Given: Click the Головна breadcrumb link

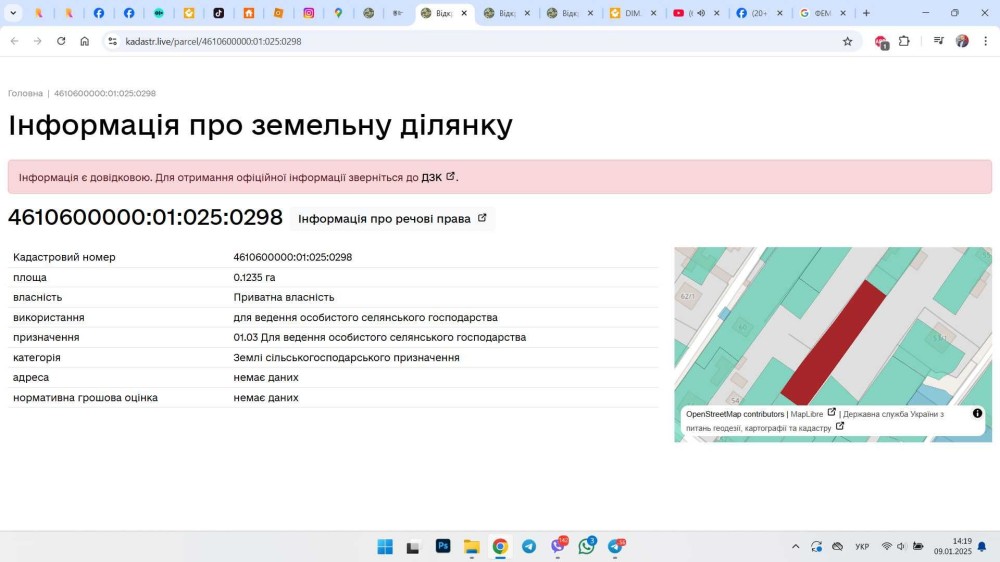Looking at the screenshot, I should click(x=25, y=93).
